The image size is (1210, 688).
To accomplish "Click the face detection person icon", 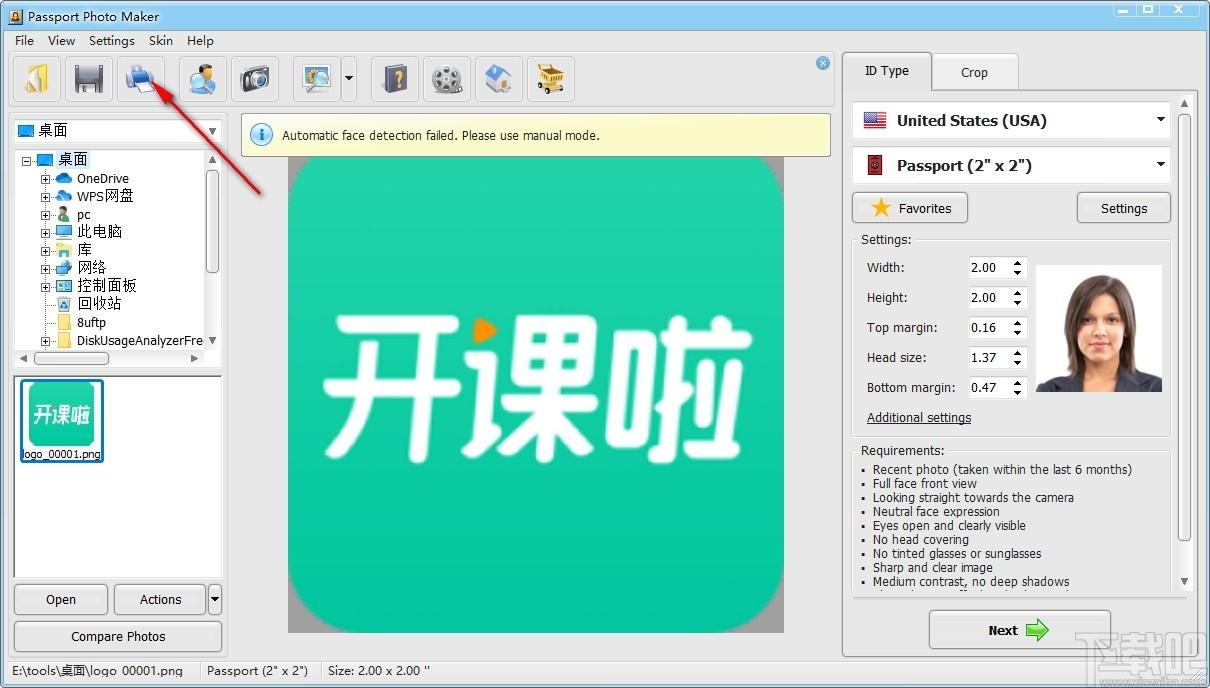I will pyautogui.click(x=203, y=79).
